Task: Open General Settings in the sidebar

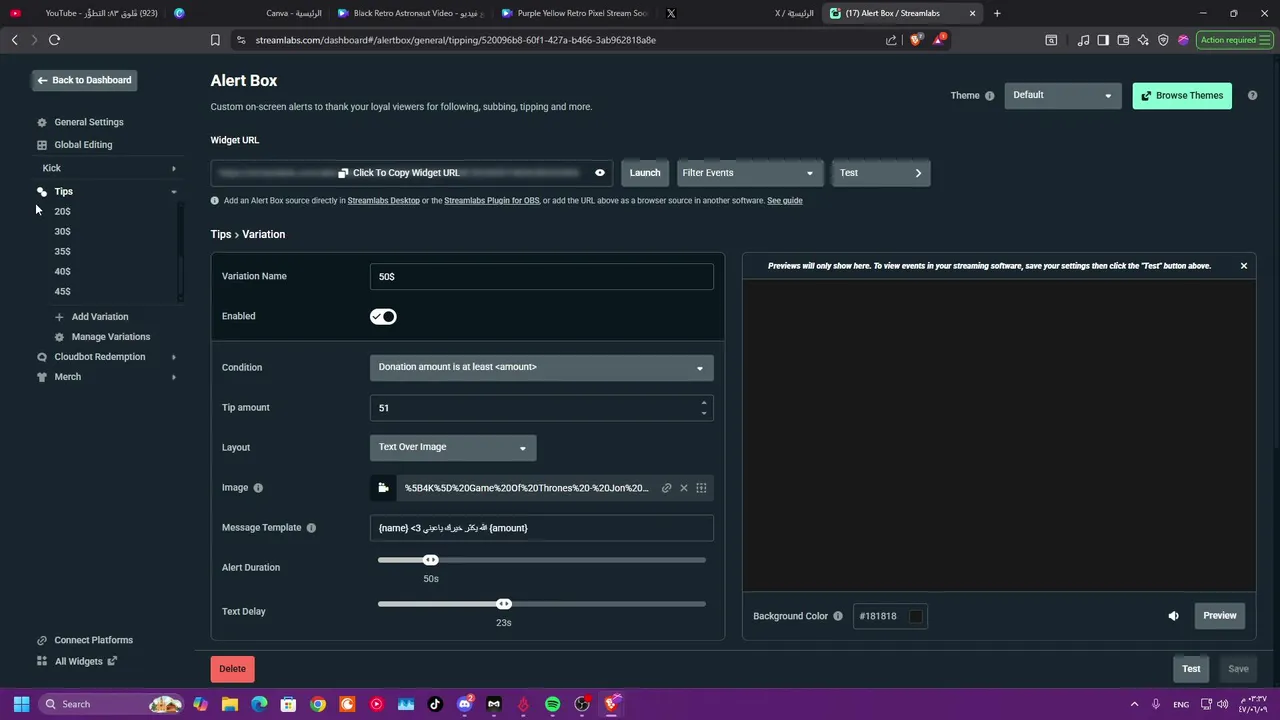Action: (89, 122)
